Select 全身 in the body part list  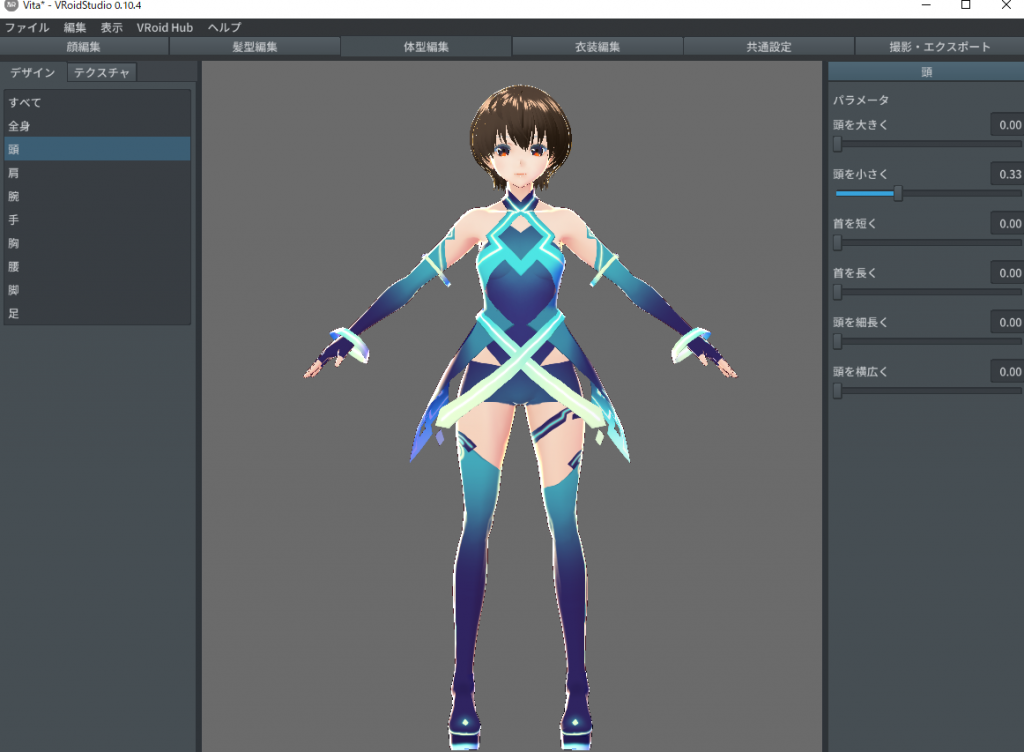tap(19, 126)
